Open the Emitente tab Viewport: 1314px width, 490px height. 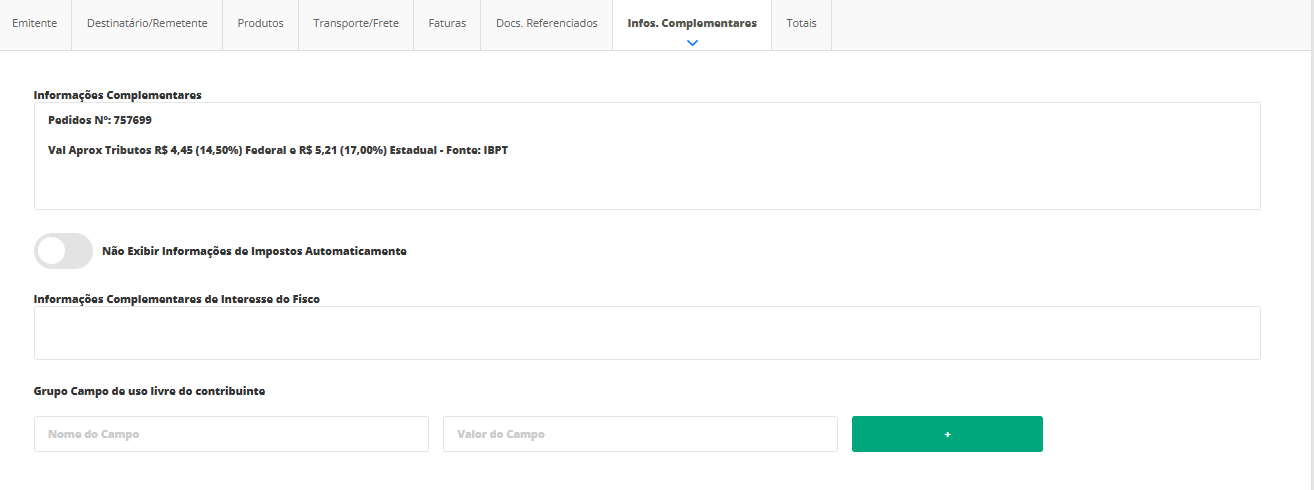tap(35, 23)
